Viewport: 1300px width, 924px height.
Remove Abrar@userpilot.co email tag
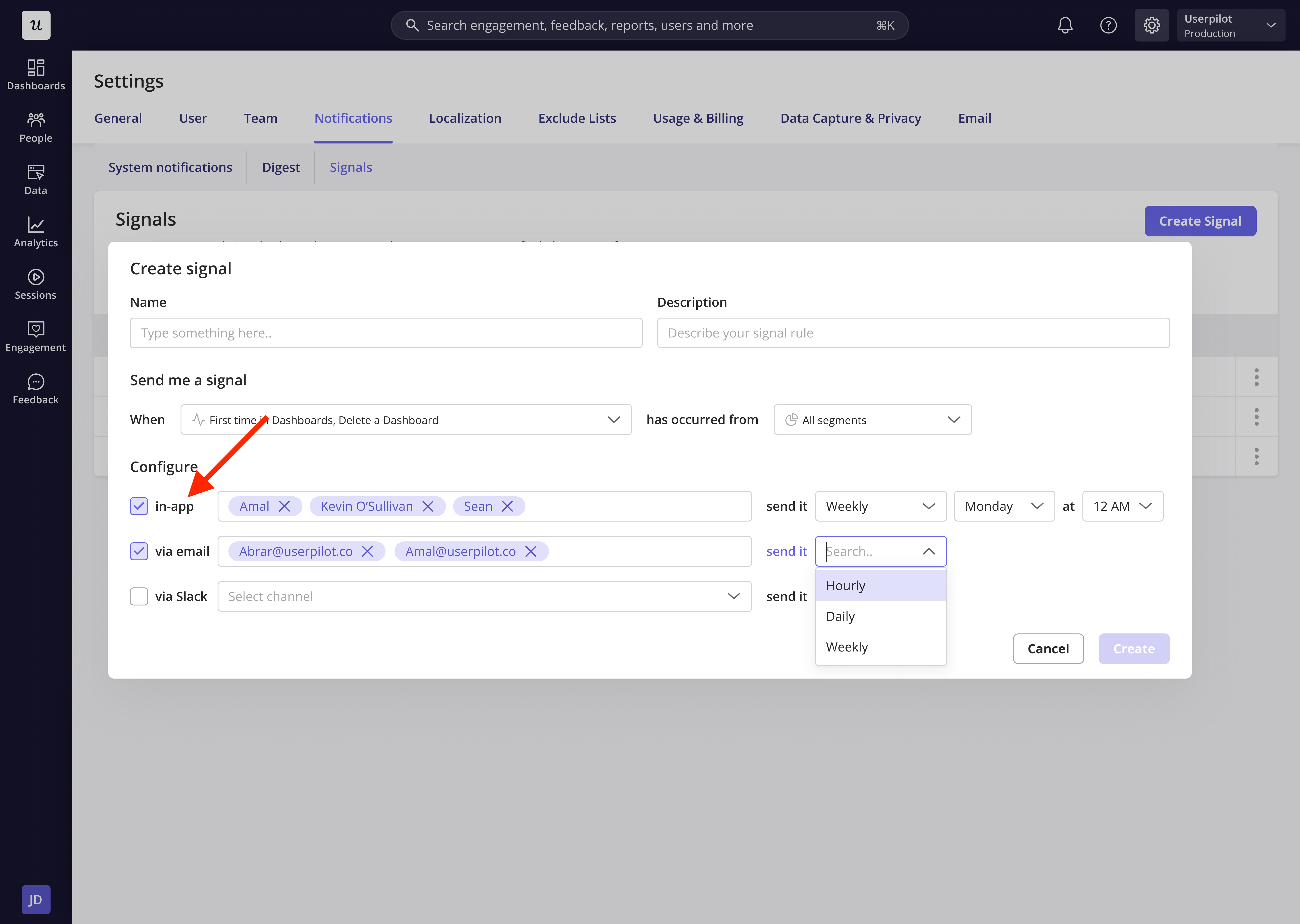click(x=368, y=551)
